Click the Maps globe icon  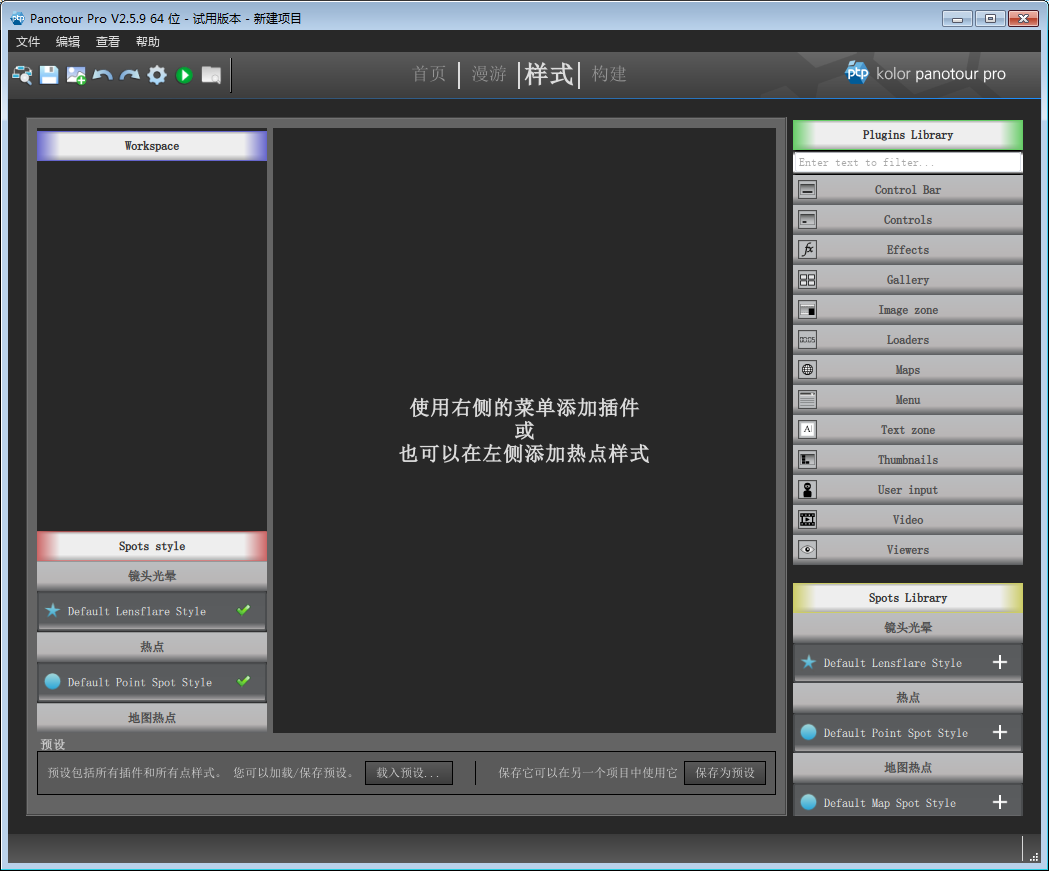pyautogui.click(x=807, y=369)
